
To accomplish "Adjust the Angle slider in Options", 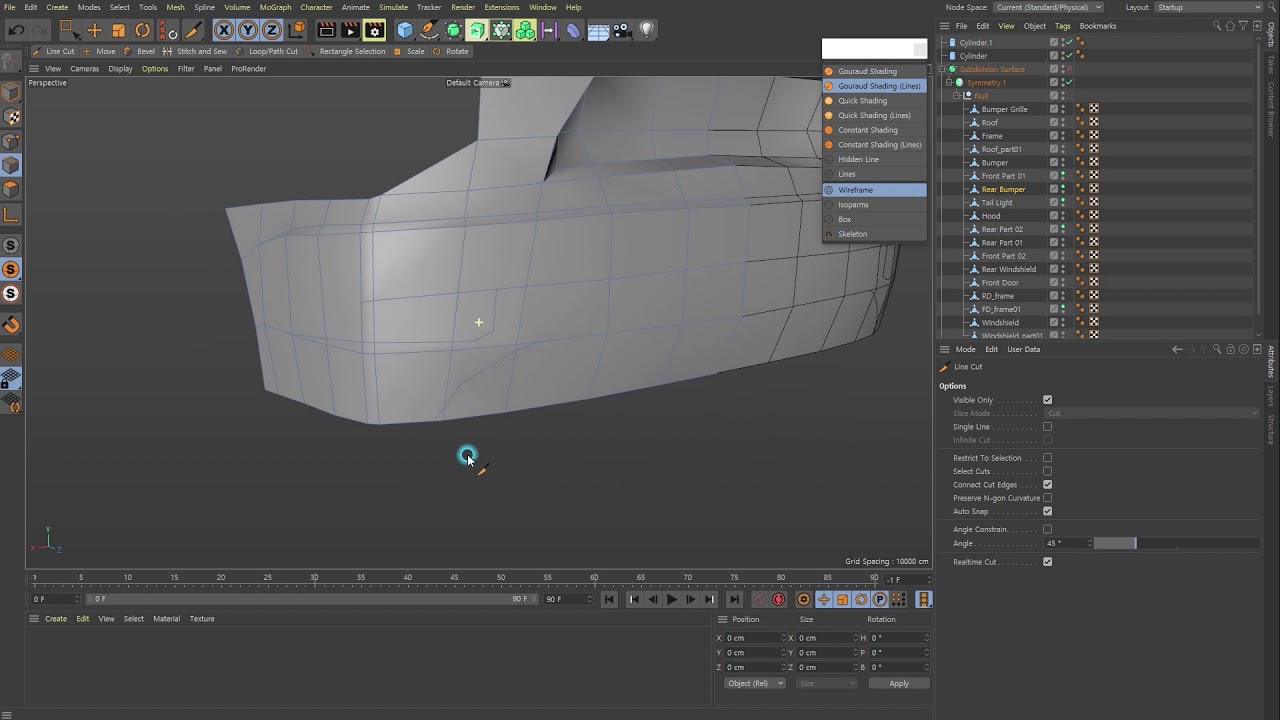I will coord(1176,543).
